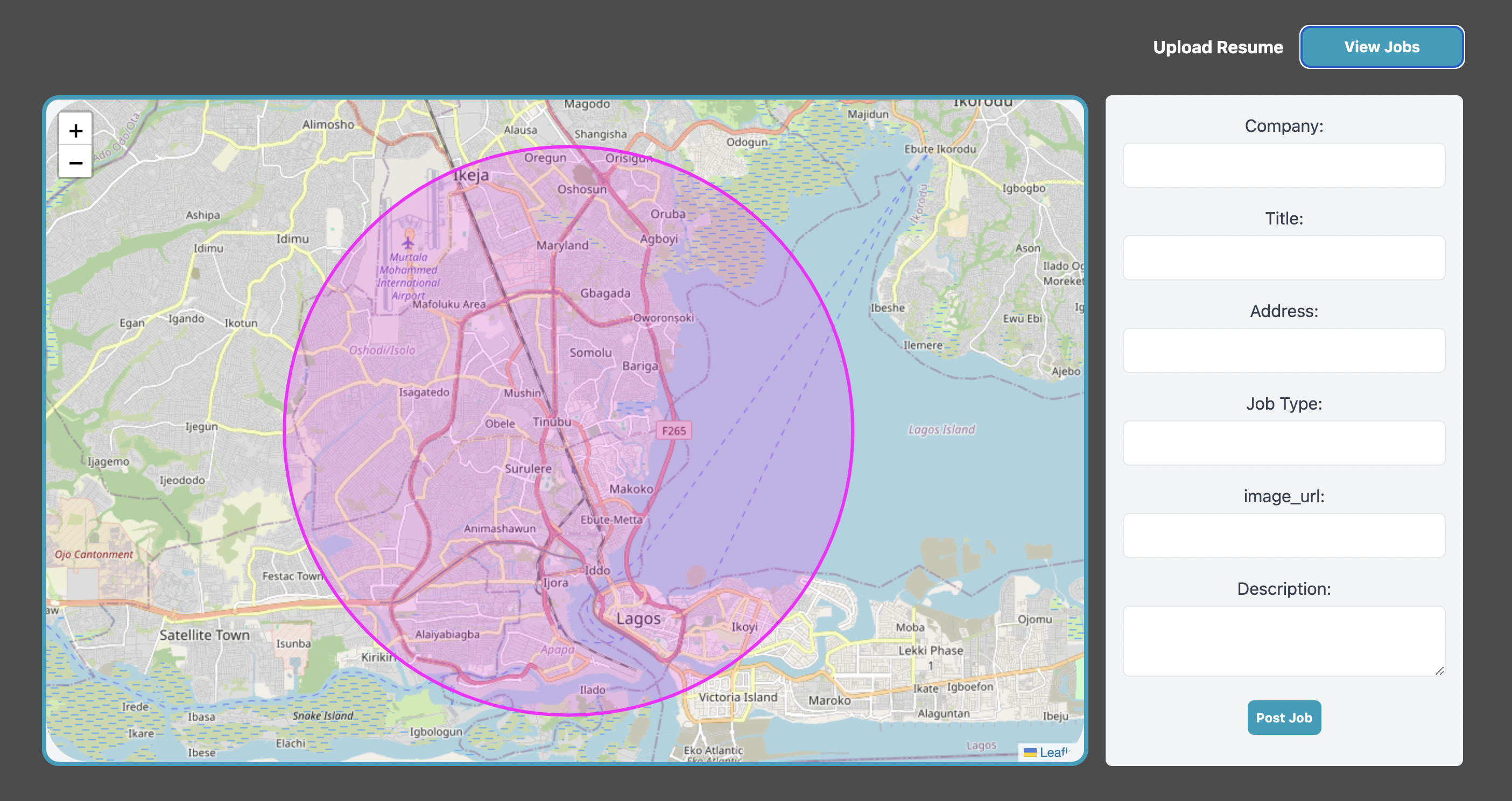Click the Ikeja label on the map
This screenshot has height=801, width=1512.
(471, 175)
